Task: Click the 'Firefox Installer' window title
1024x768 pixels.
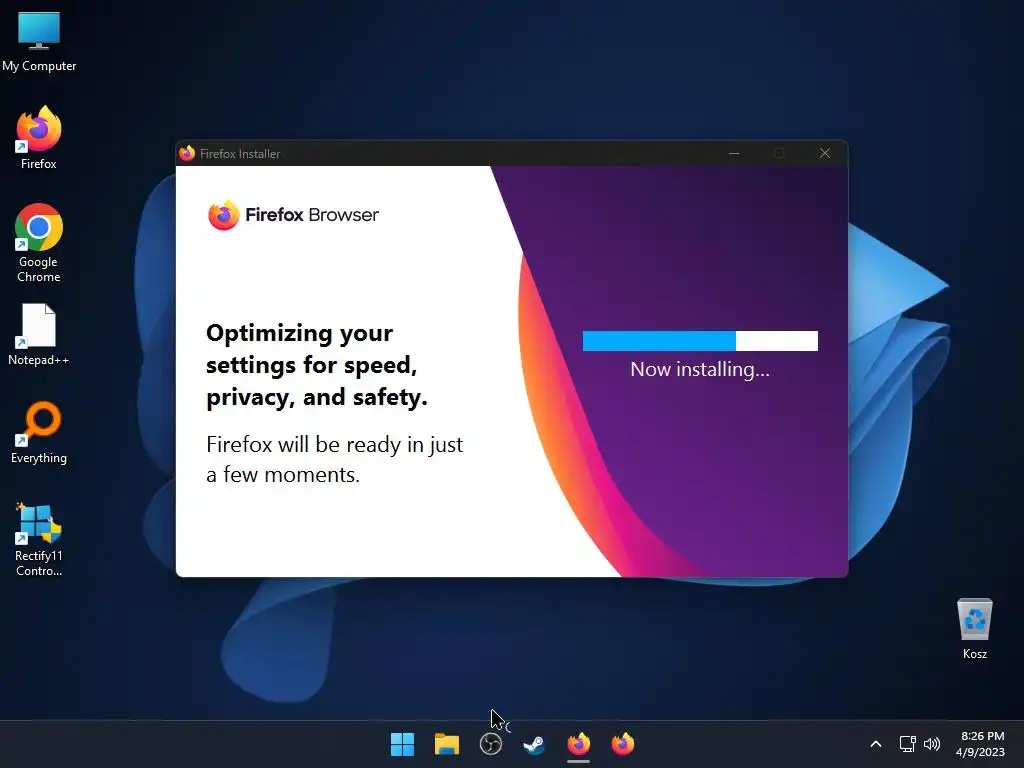Action: click(x=240, y=153)
